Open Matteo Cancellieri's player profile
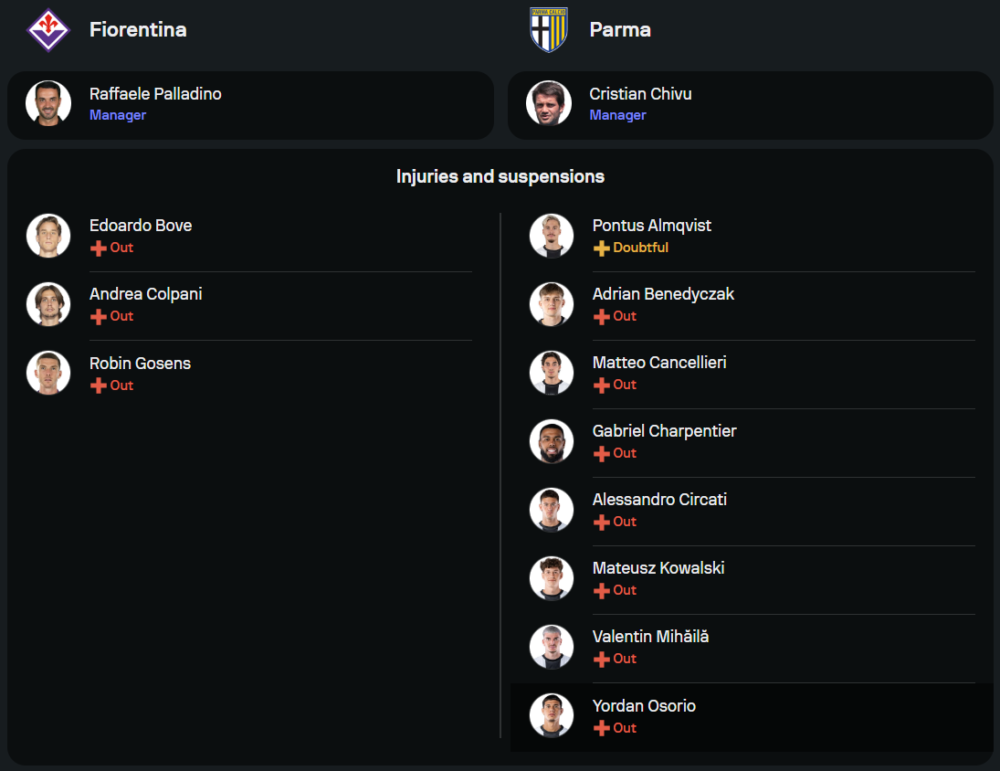Screen dimensions: 1000x771 (x=659, y=363)
